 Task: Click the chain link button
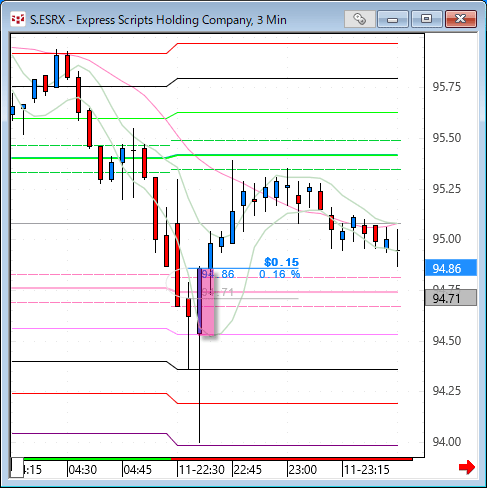(359, 19)
